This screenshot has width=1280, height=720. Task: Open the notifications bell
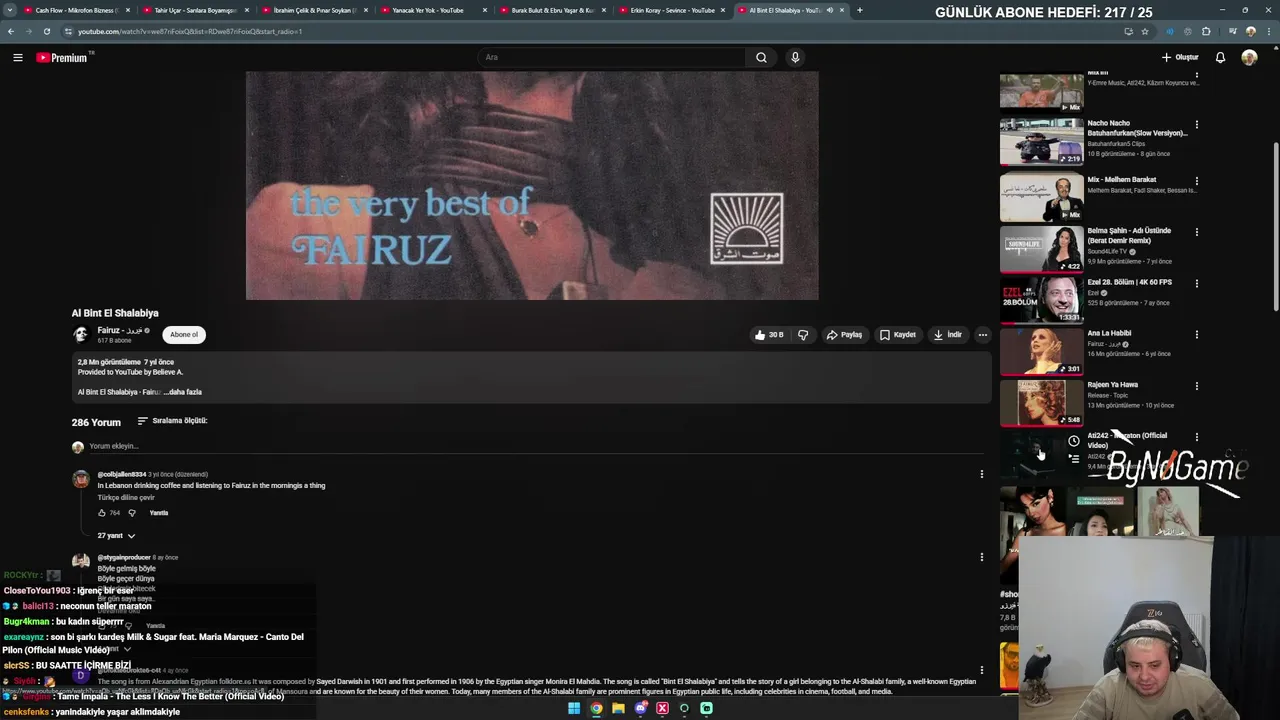tap(1220, 57)
